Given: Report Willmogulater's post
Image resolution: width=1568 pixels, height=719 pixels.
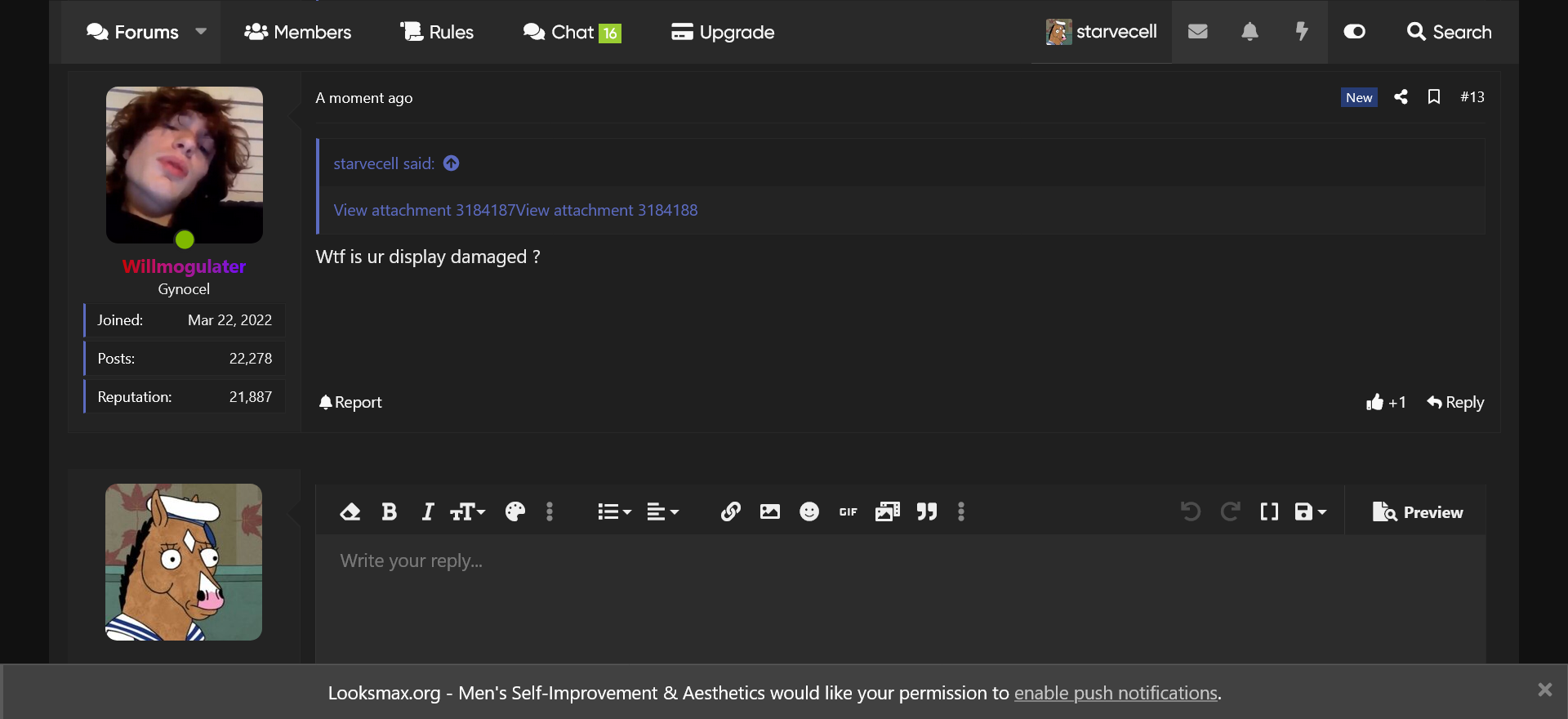Looking at the screenshot, I should [350, 402].
